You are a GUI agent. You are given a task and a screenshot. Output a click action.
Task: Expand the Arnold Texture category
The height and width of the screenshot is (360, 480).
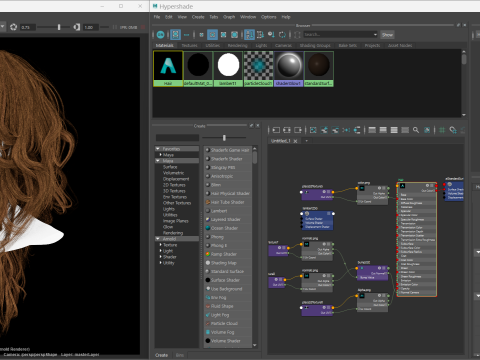[161, 245]
